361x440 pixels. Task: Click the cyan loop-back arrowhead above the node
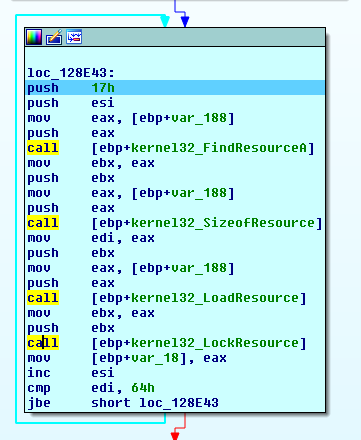[x=165, y=21]
